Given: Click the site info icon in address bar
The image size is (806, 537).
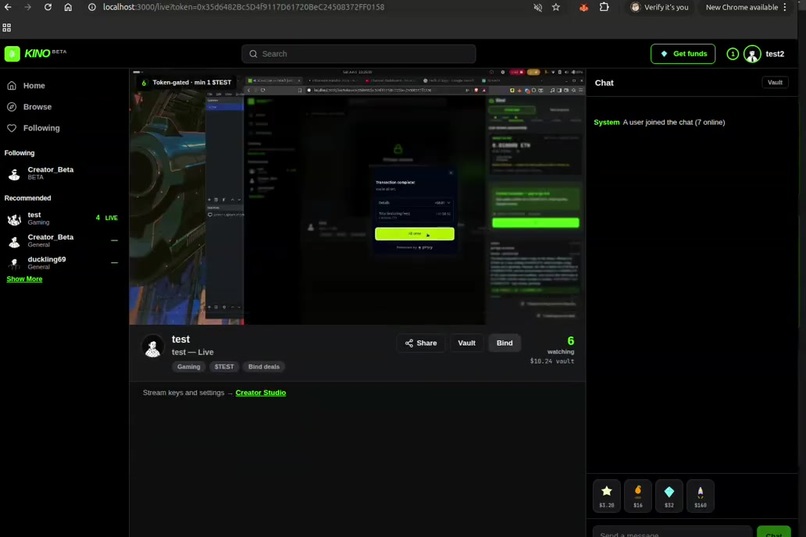Looking at the screenshot, I should tap(92, 7).
